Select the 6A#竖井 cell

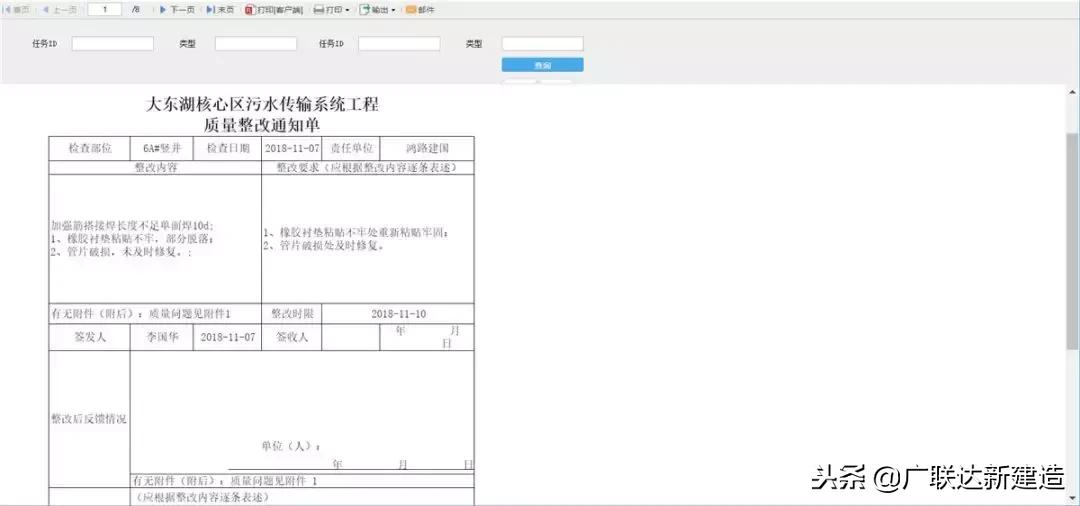(x=162, y=148)
